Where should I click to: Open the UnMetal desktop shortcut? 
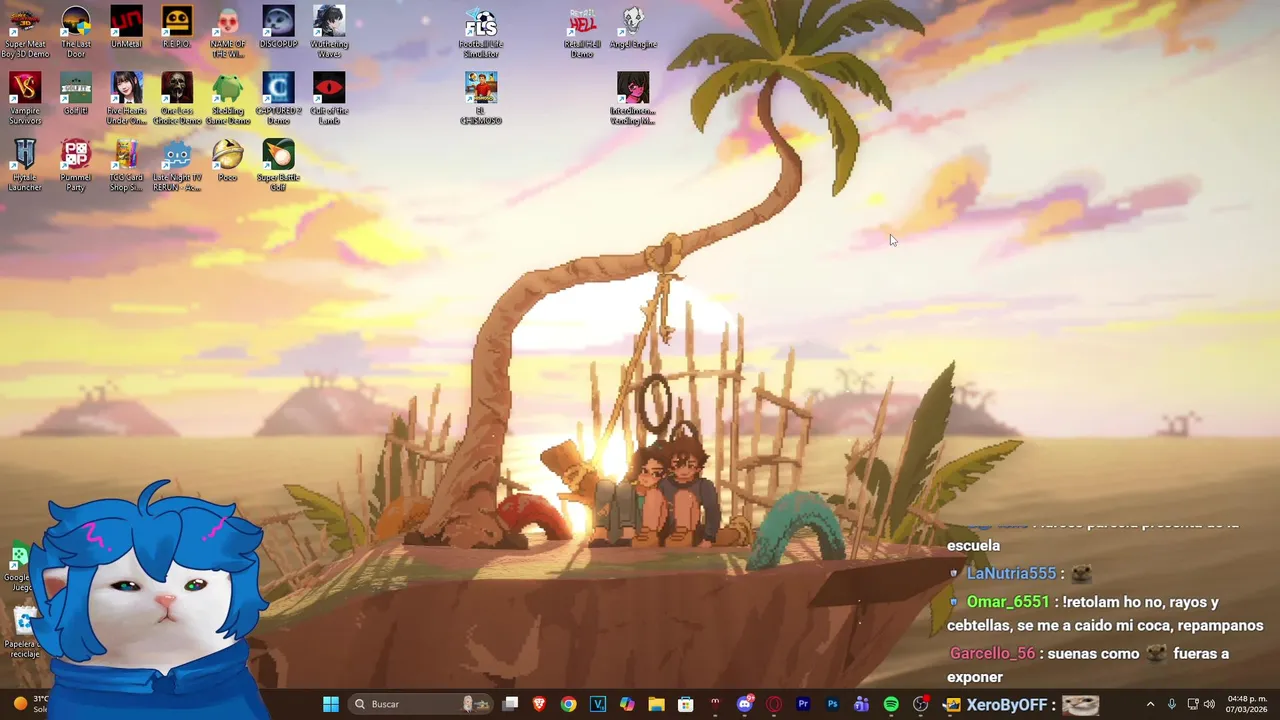[126, 28]
